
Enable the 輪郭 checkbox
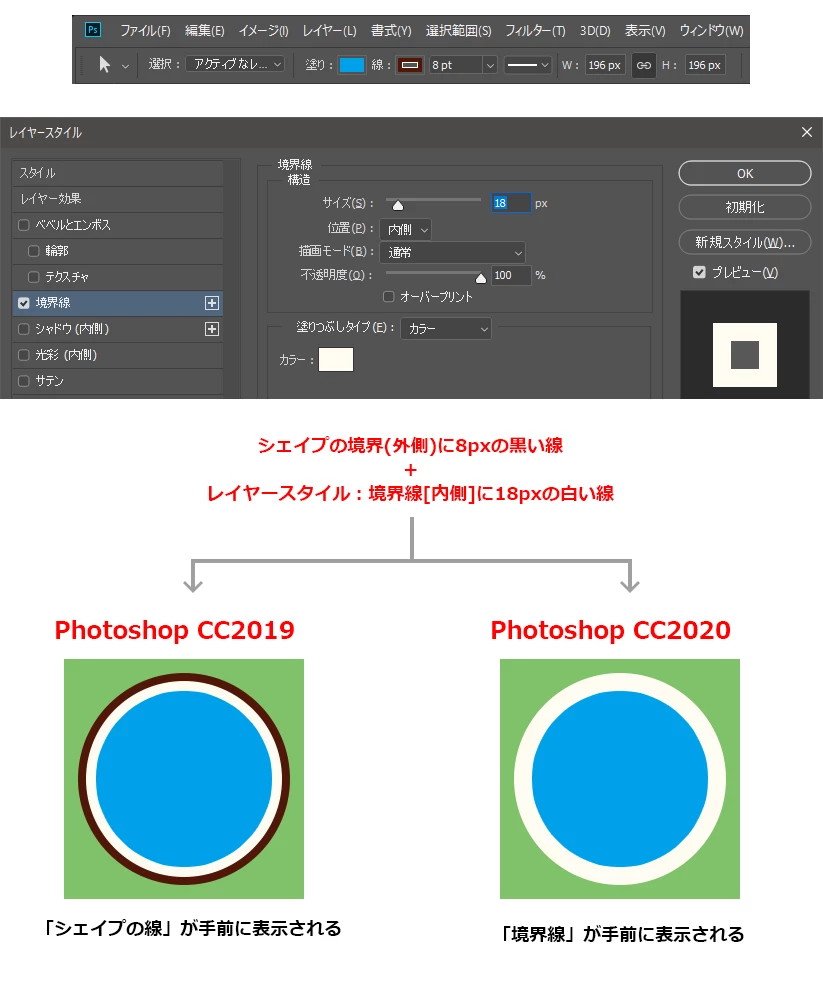(34, 251)
